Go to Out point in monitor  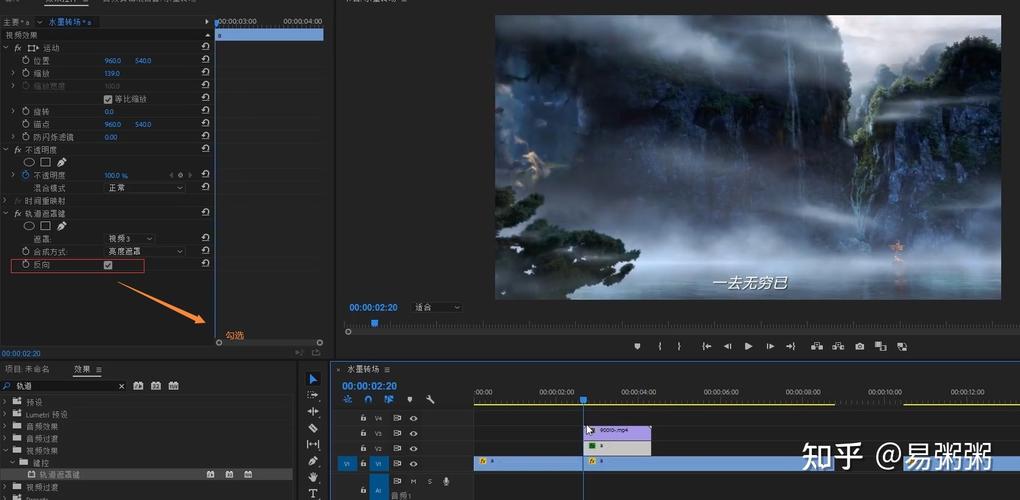[790, 347]
